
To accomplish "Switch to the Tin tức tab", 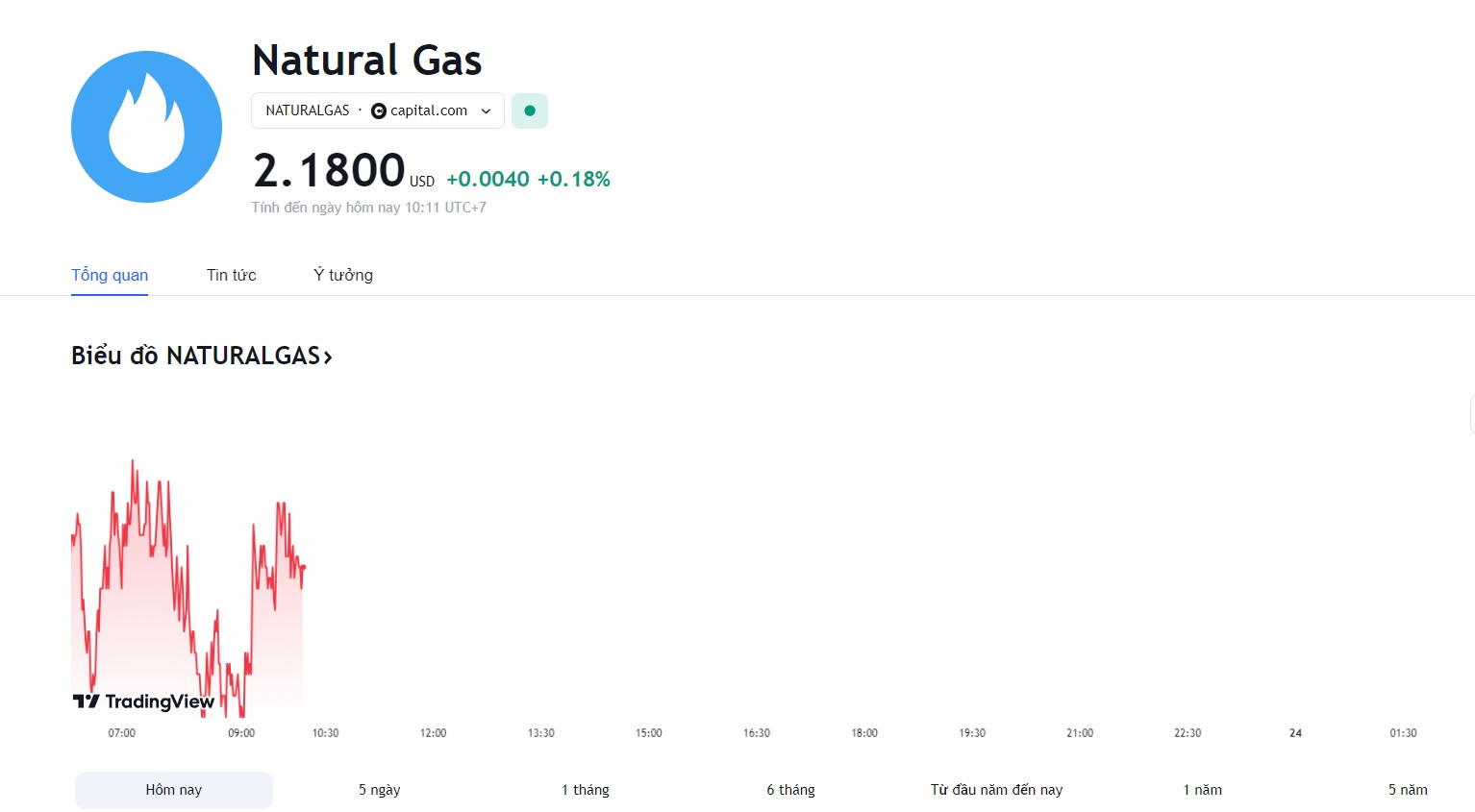I will [232, 275].
